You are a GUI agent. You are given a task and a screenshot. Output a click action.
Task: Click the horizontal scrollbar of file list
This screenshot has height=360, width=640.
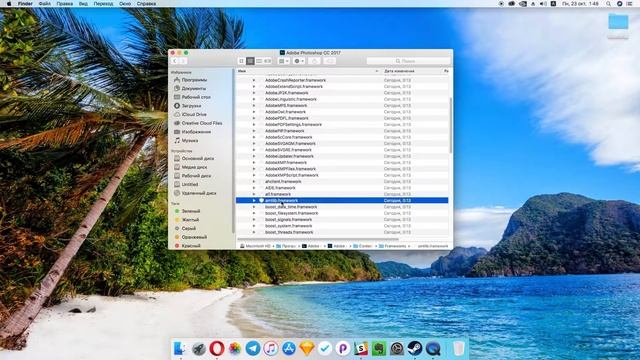click(318, 239)
